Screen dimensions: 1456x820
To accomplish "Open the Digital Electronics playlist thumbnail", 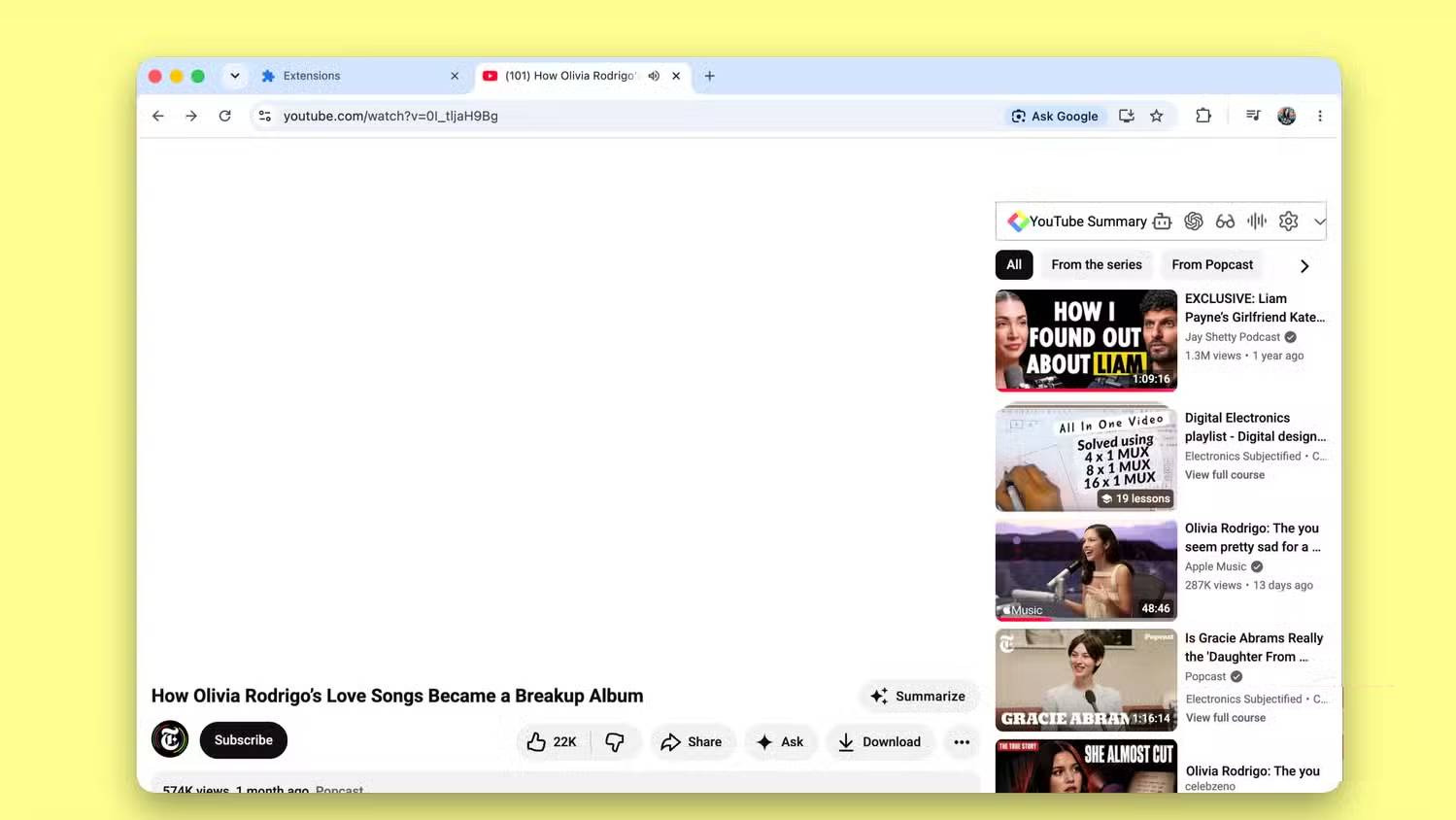I will [1086, 457].
